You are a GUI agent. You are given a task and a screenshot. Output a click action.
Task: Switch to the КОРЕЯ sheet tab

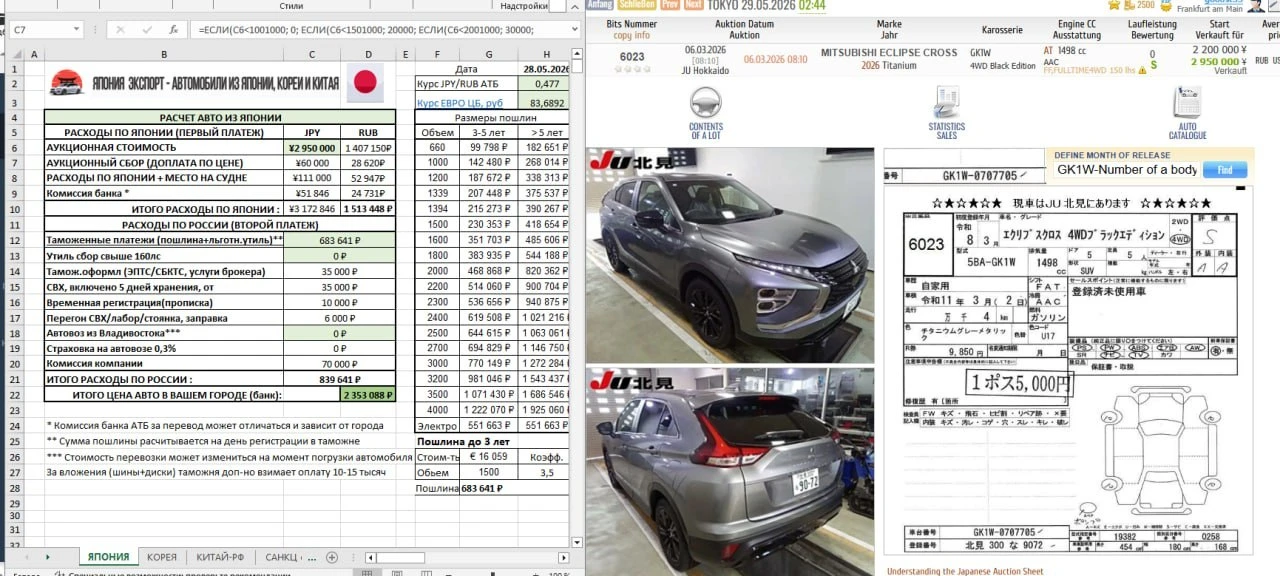[x=161, y=557]
